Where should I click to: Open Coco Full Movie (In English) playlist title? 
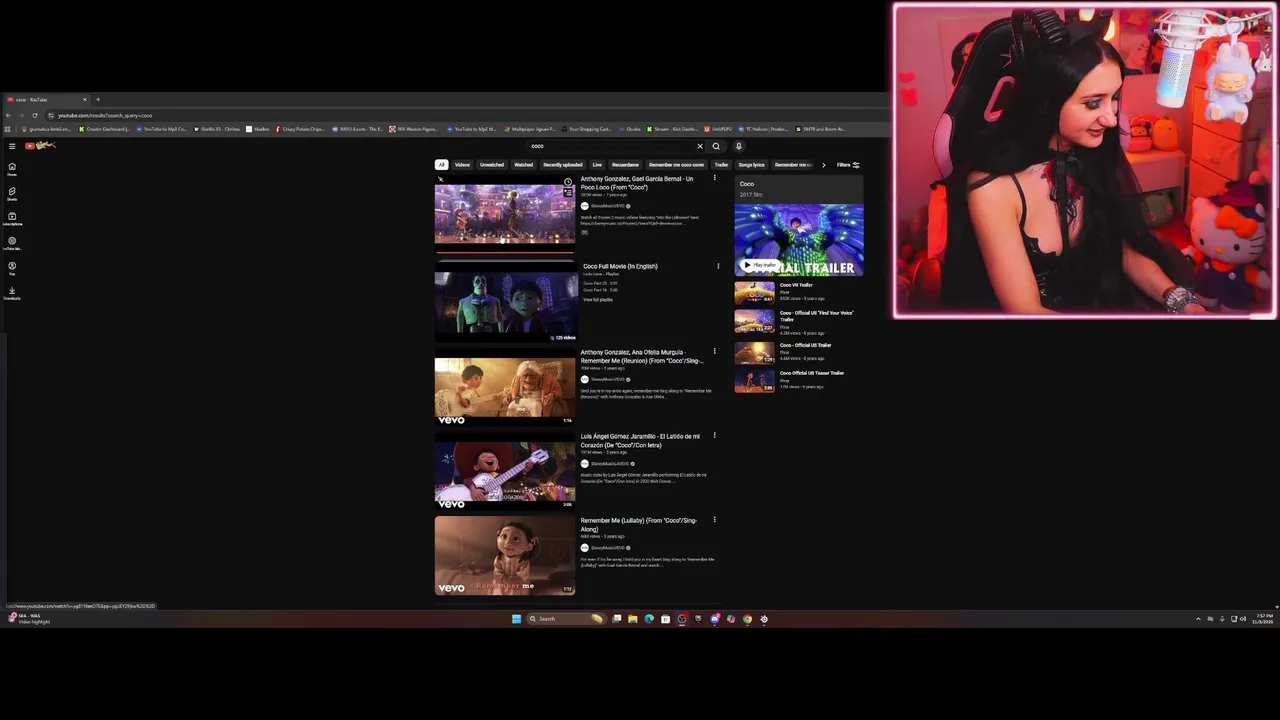click(x=620, y=266)
